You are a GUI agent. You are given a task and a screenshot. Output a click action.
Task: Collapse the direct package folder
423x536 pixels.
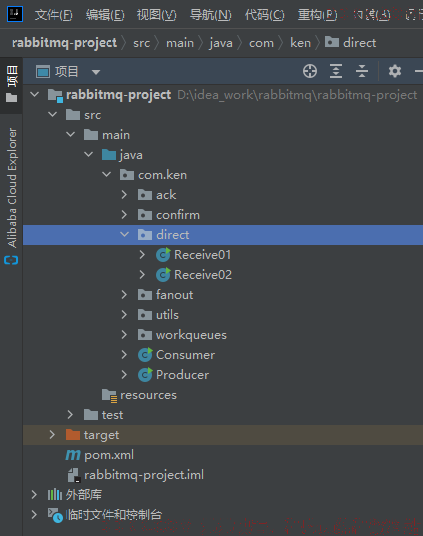coord(124,234)
